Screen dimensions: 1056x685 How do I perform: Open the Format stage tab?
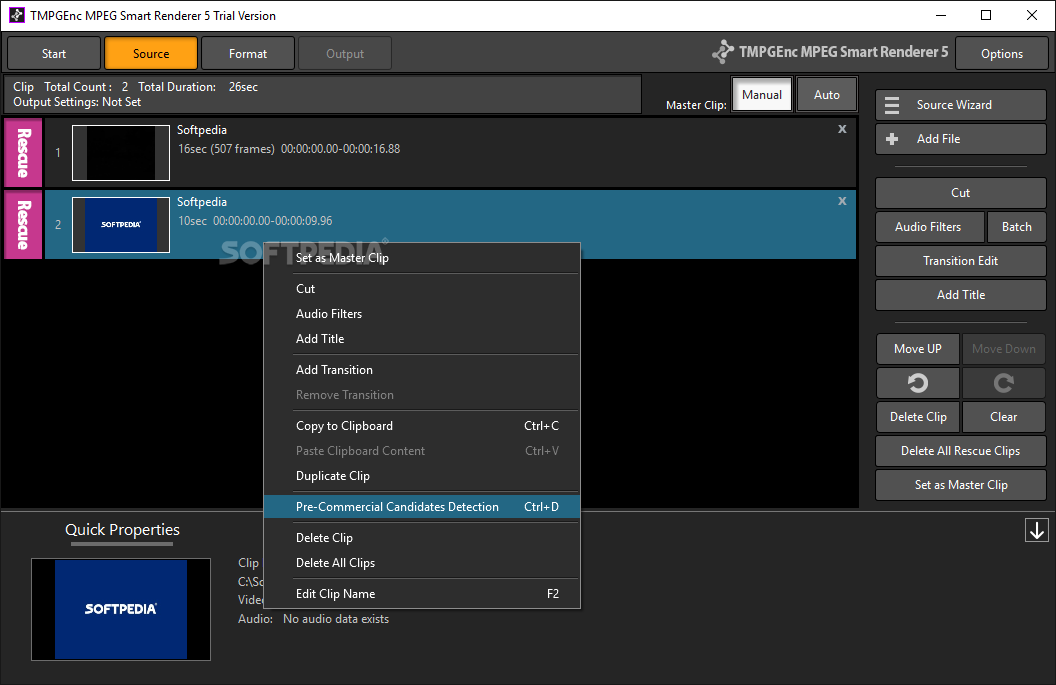(248, 53)
